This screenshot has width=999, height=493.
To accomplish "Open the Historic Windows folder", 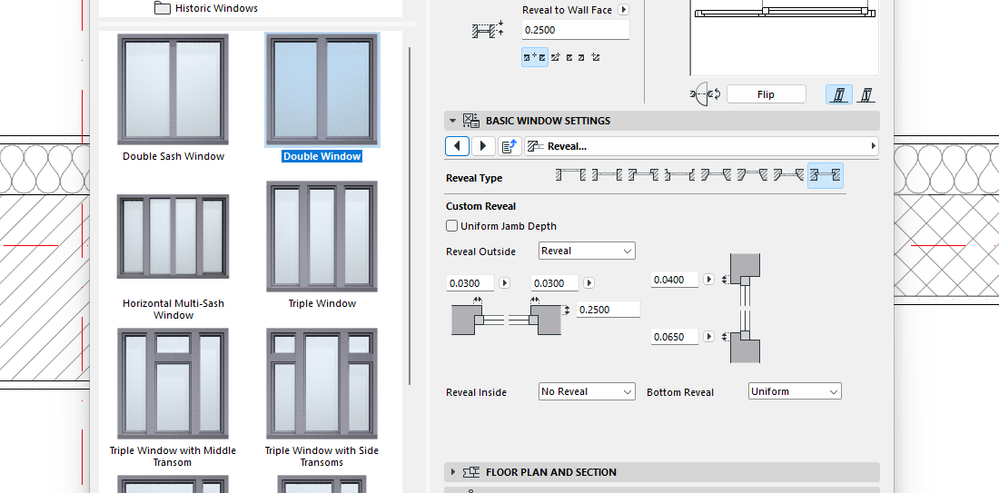I will (x=206, y=8).
